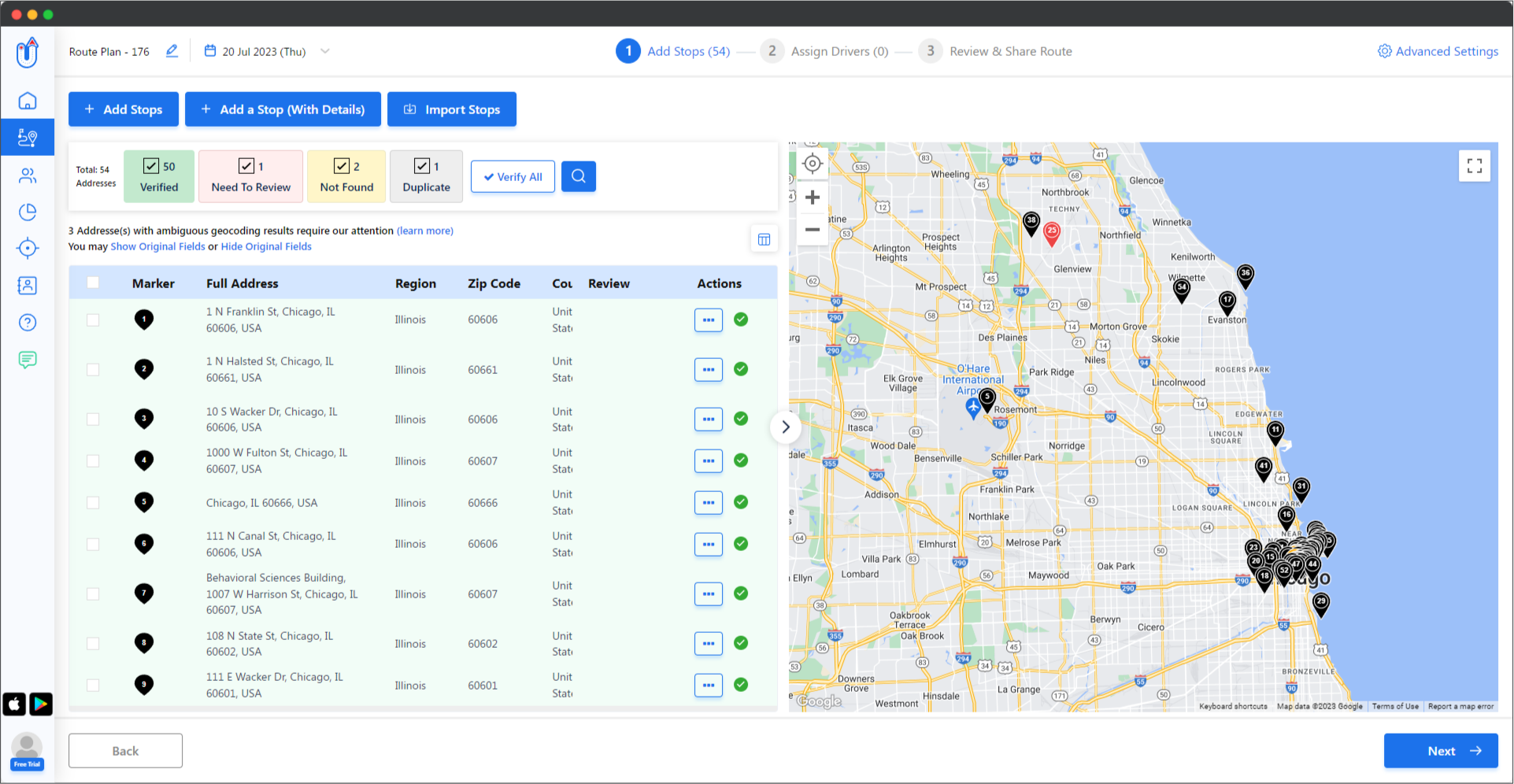Click the Import Stops button
1514x784 pixels.
pyautogui.click(x=452, y=109)
